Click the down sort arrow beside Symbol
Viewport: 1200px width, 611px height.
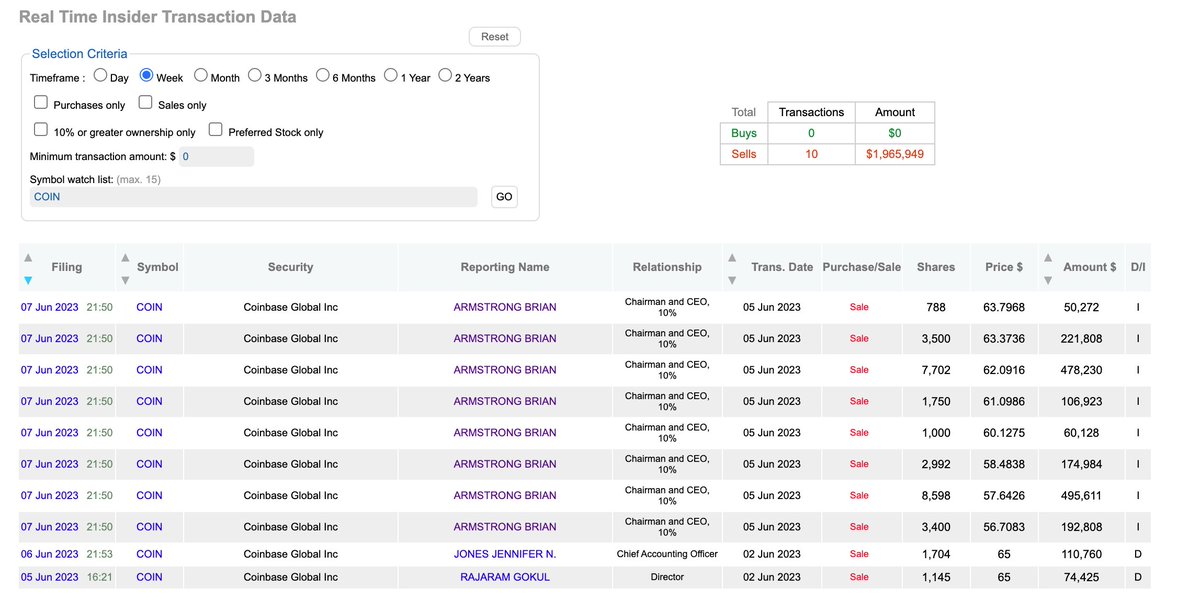click(125, 280)
